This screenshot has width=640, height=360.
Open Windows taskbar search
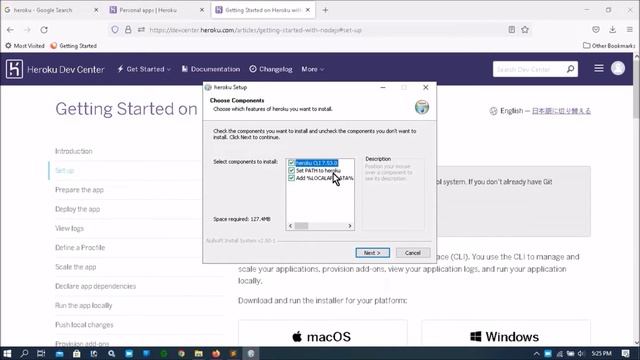[24, 353]
